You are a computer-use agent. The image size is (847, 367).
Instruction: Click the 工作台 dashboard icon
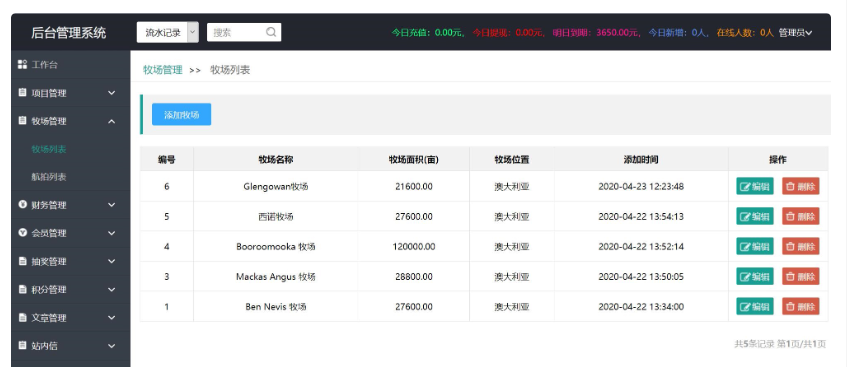(22, 64)
